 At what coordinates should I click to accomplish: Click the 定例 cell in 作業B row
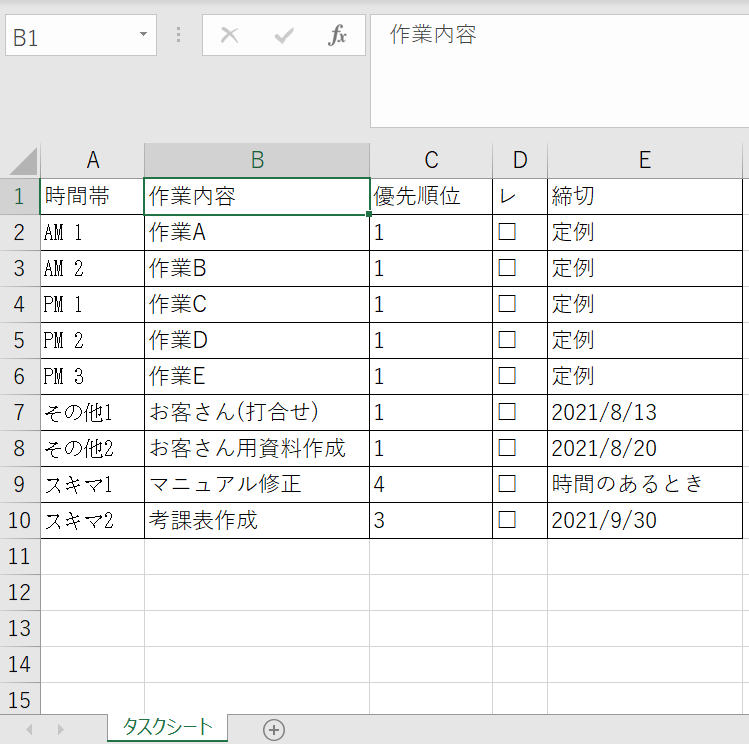[645, 268]
